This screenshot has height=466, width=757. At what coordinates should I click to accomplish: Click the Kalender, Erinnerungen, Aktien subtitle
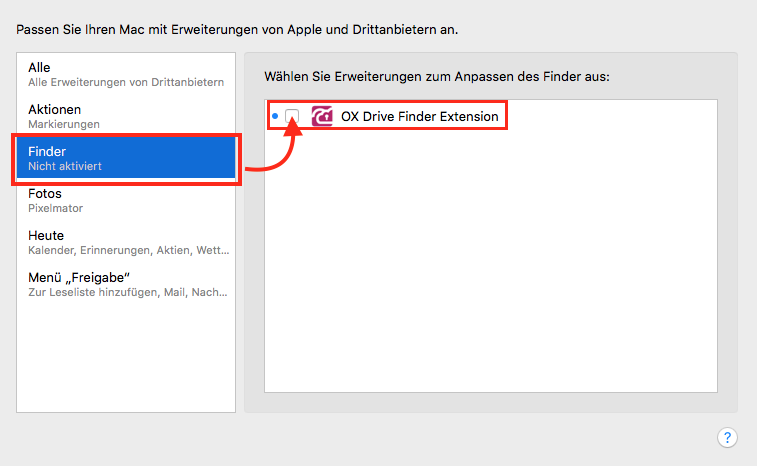click(x=128, y=250)
